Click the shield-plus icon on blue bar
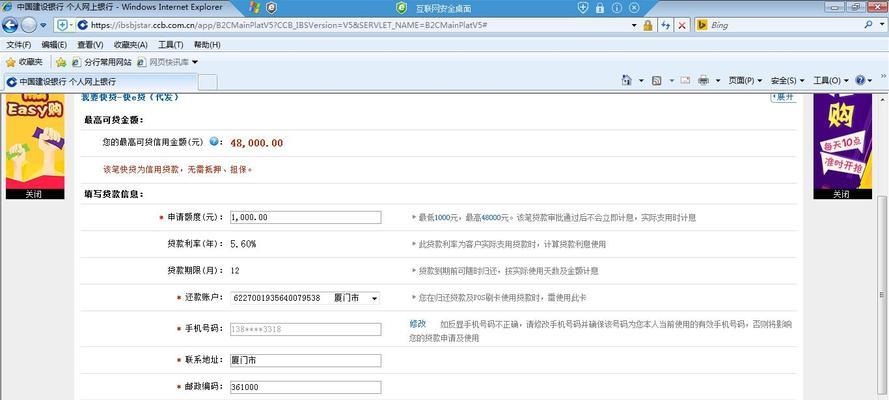Screen dimensions: 889x400 pos(583,8)
